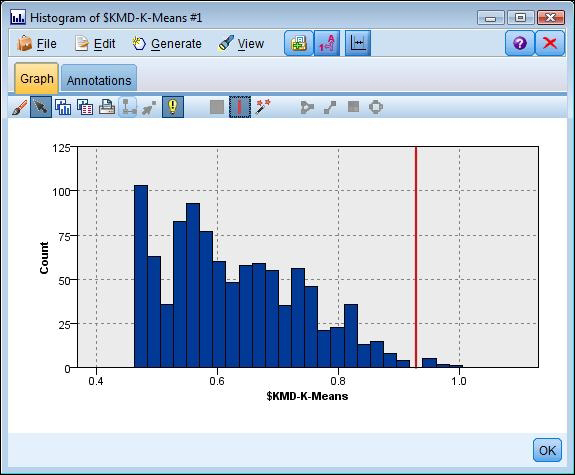Click the copy graph data icon
Viewport: 575px width, 475px height.
[85, 107]
